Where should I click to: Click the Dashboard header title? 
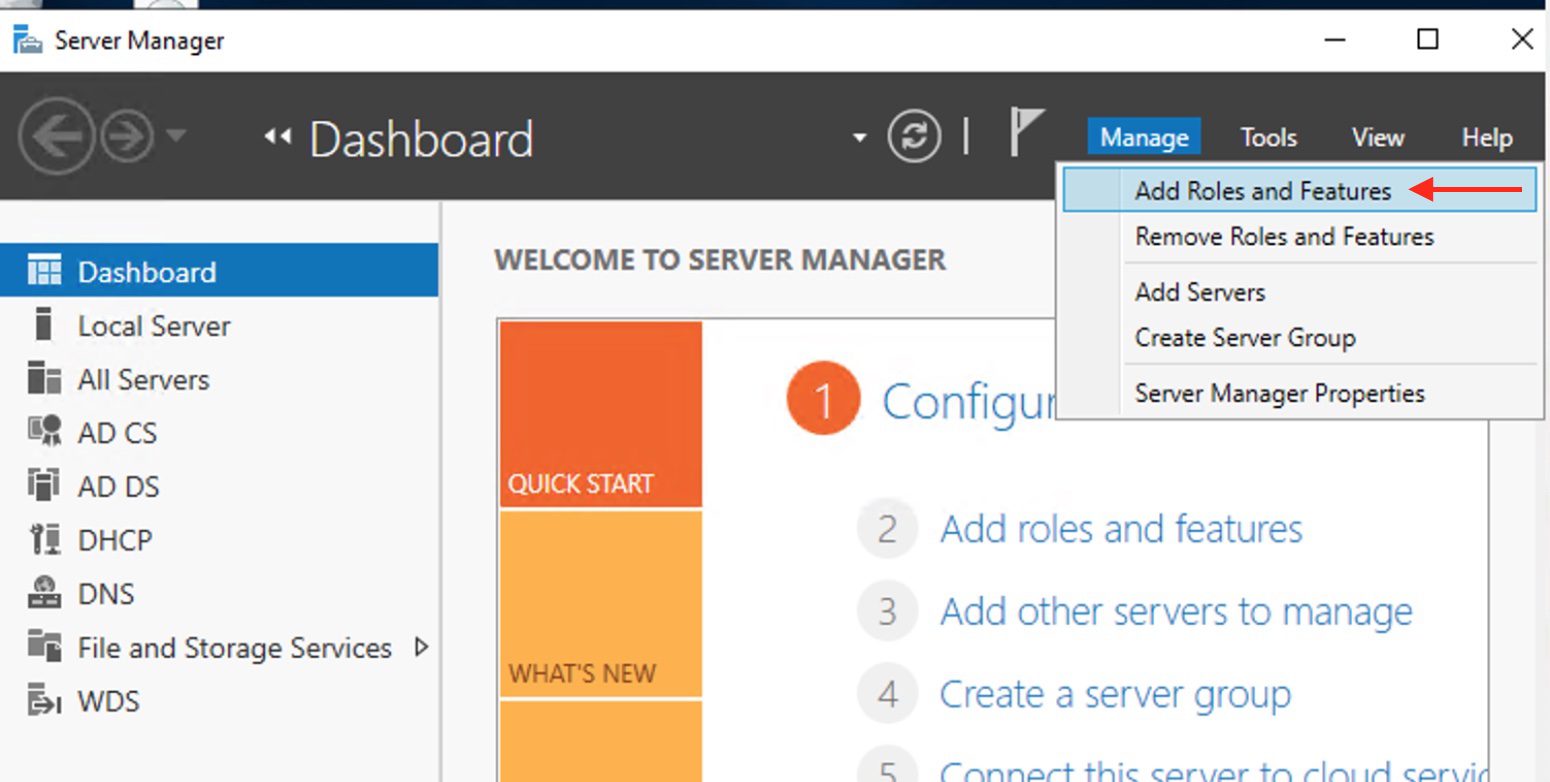click(421, 138)
